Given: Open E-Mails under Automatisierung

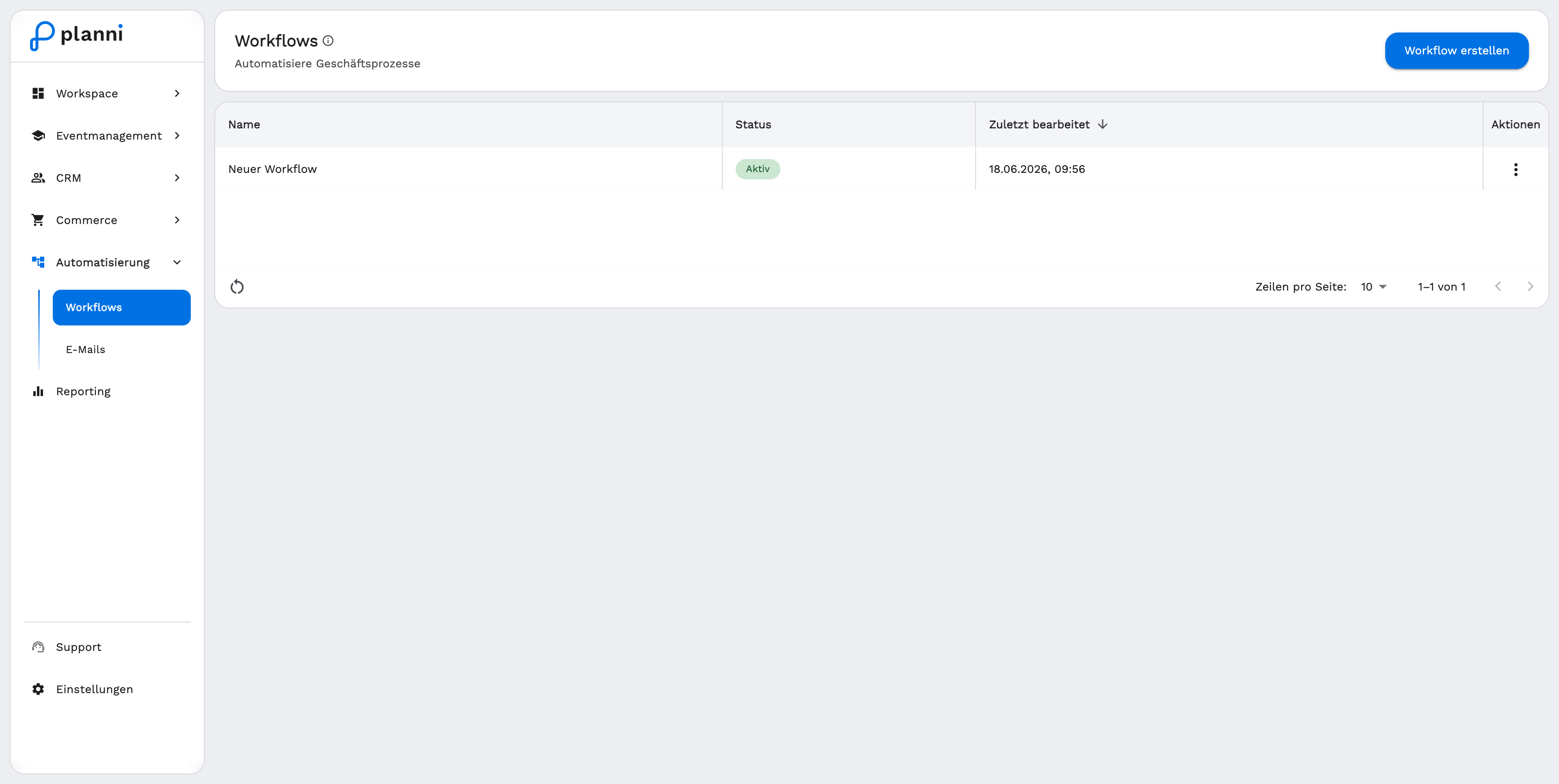Looking at the screenshot, I should pos(122,350).
